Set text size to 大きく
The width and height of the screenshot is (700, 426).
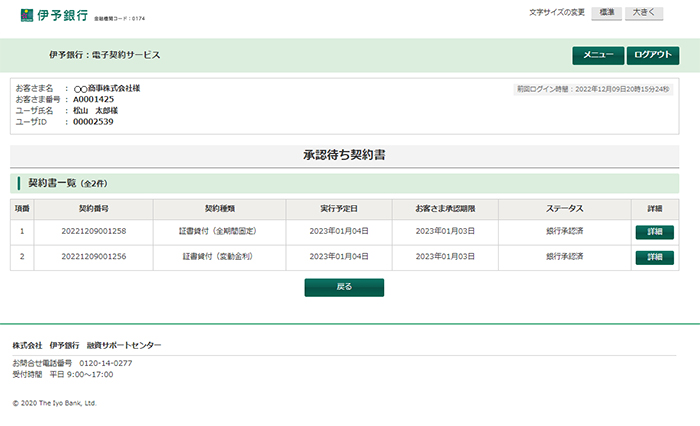pyautogui.click(x=644, y=13)
